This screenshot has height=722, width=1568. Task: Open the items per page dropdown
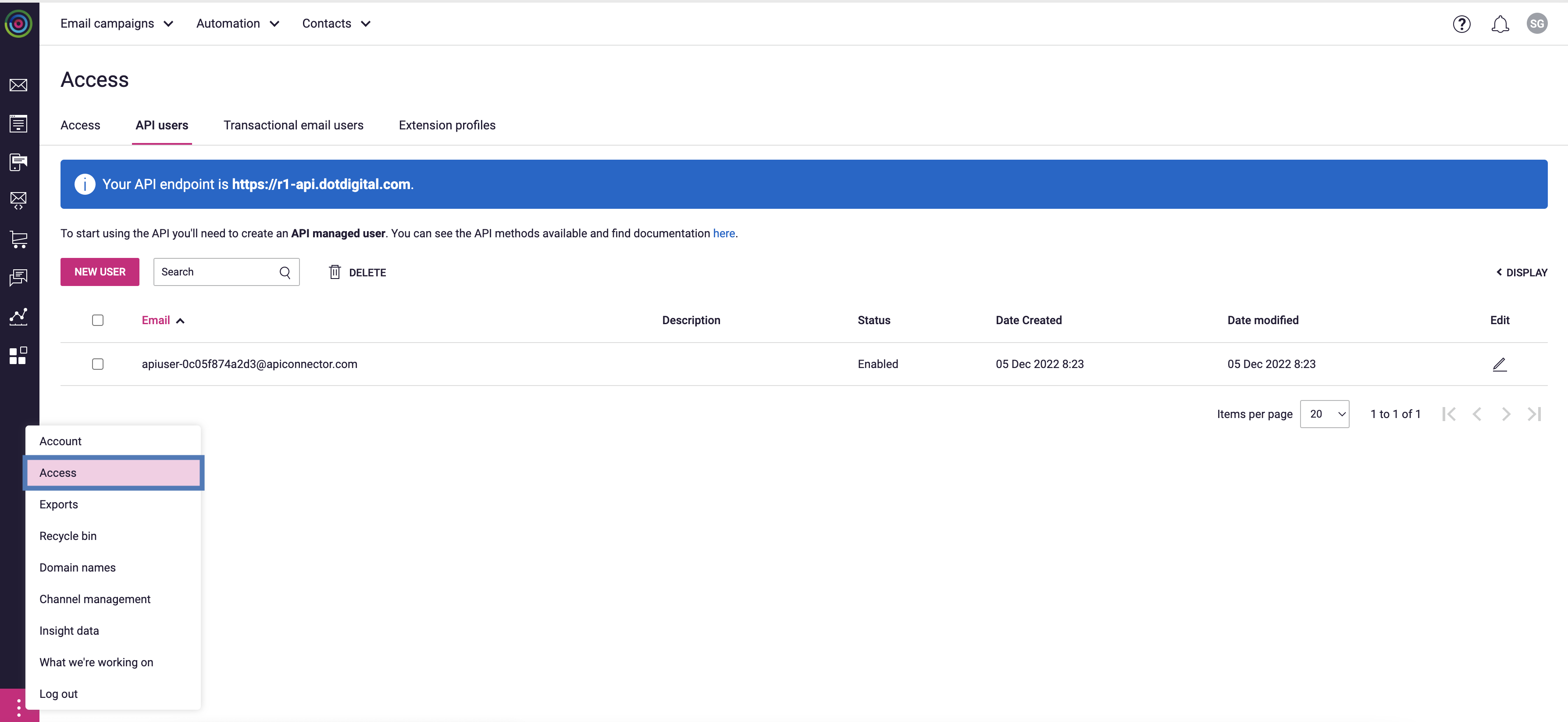pyautogui.click(x=1324, y=414)
